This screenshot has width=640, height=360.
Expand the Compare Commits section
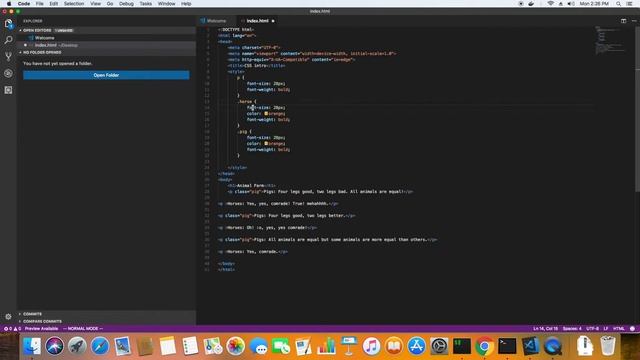tap(106, 321)
